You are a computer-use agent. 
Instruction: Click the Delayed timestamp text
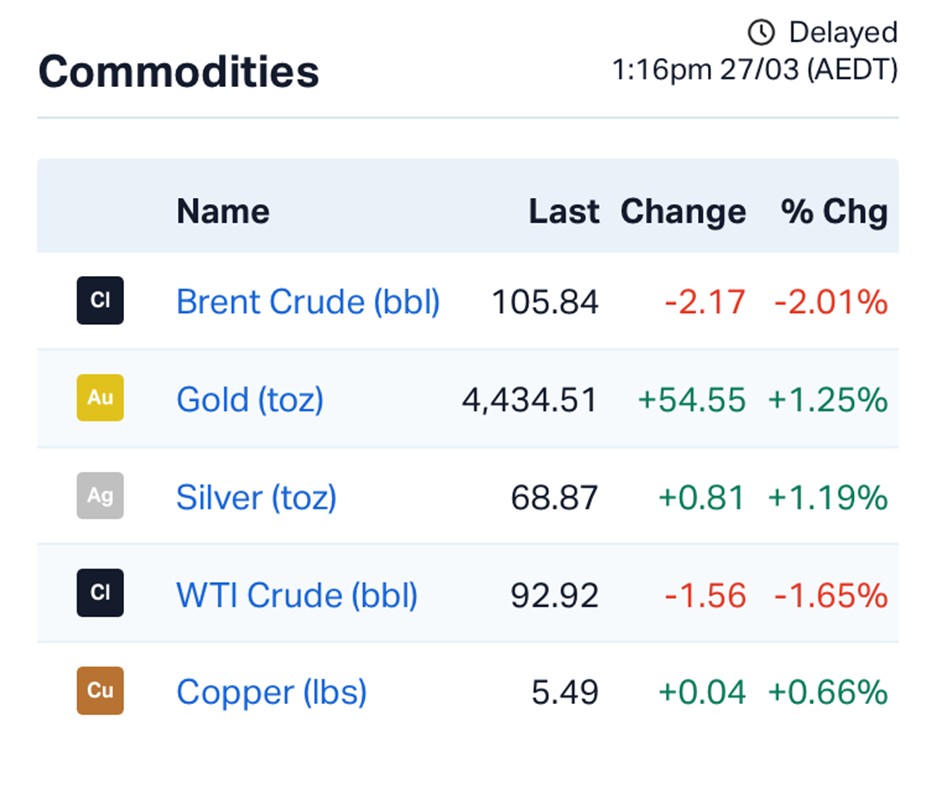(755, 71)
